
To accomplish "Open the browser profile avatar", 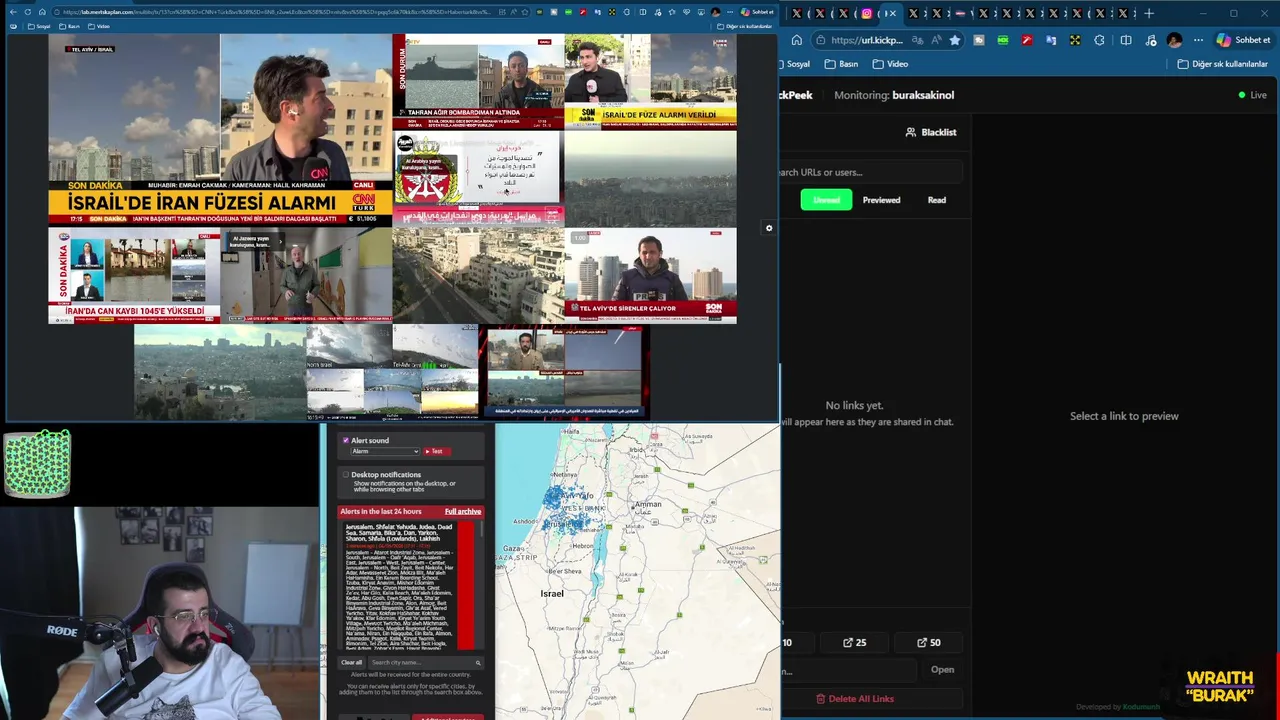I will (x=1174, y=40).
